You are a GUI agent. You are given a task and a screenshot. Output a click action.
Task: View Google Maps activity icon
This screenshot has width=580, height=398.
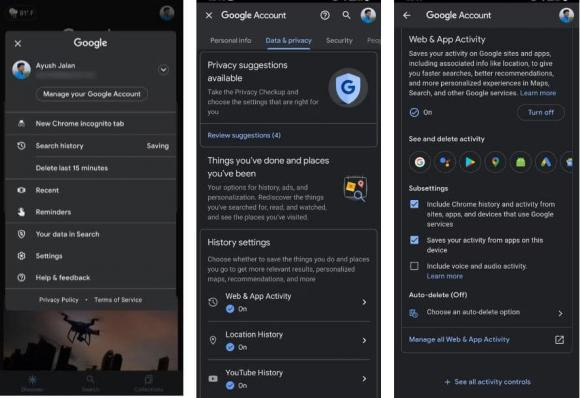(x=495, y=162)
